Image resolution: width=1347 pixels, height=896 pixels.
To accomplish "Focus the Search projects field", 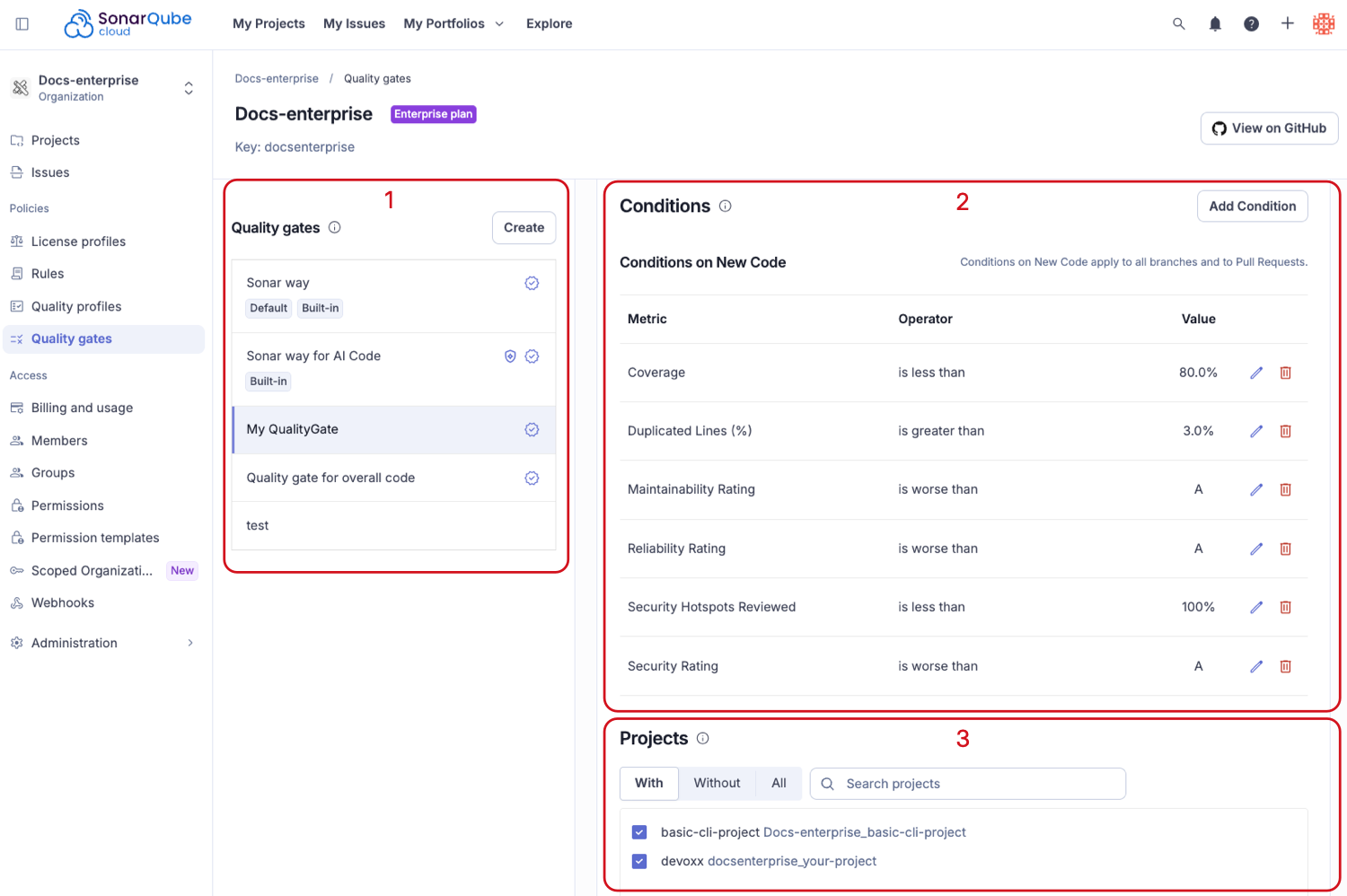I will tap(968, 784).
